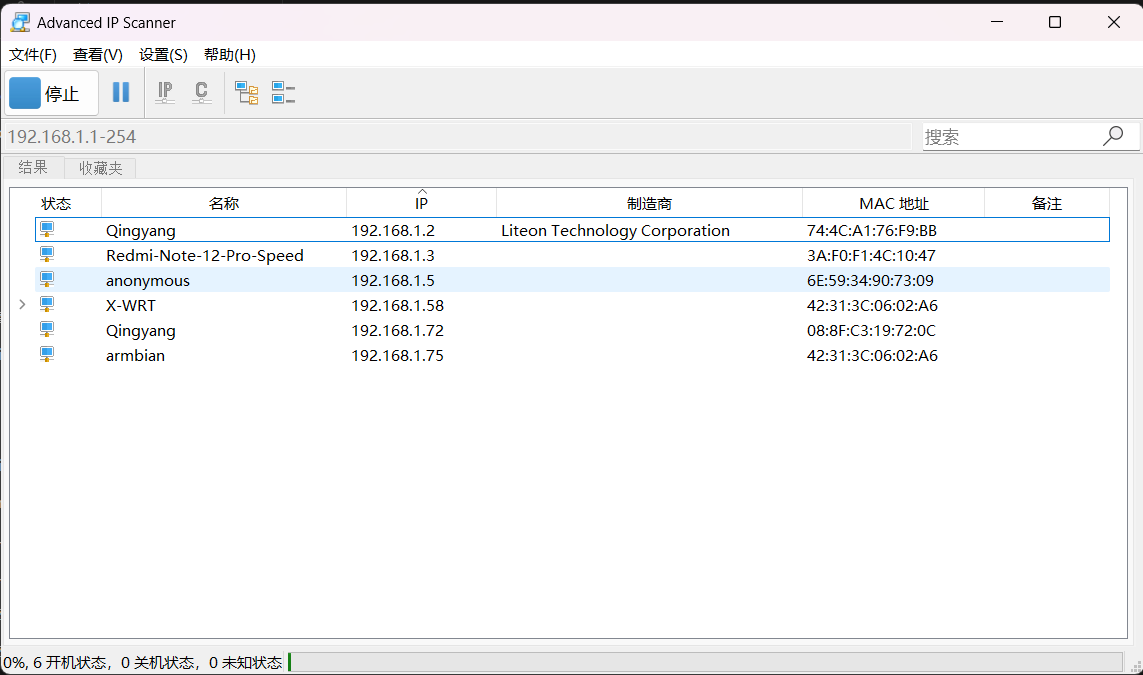Switch to the 收藏夹 tab
This screenshot has height=675, width=1143.
[101, 168]
